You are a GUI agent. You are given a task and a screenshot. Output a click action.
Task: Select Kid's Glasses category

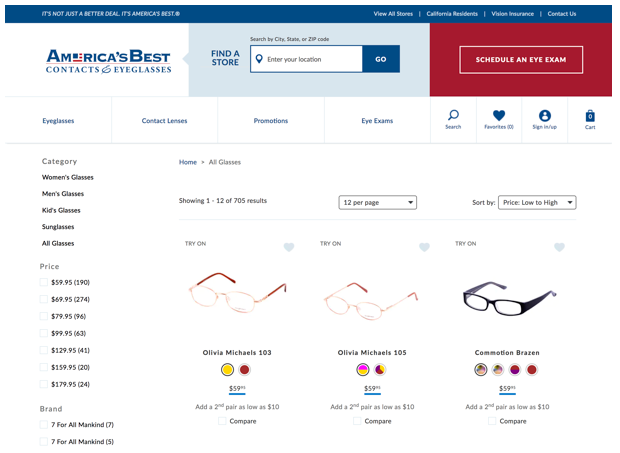point(61,210)
